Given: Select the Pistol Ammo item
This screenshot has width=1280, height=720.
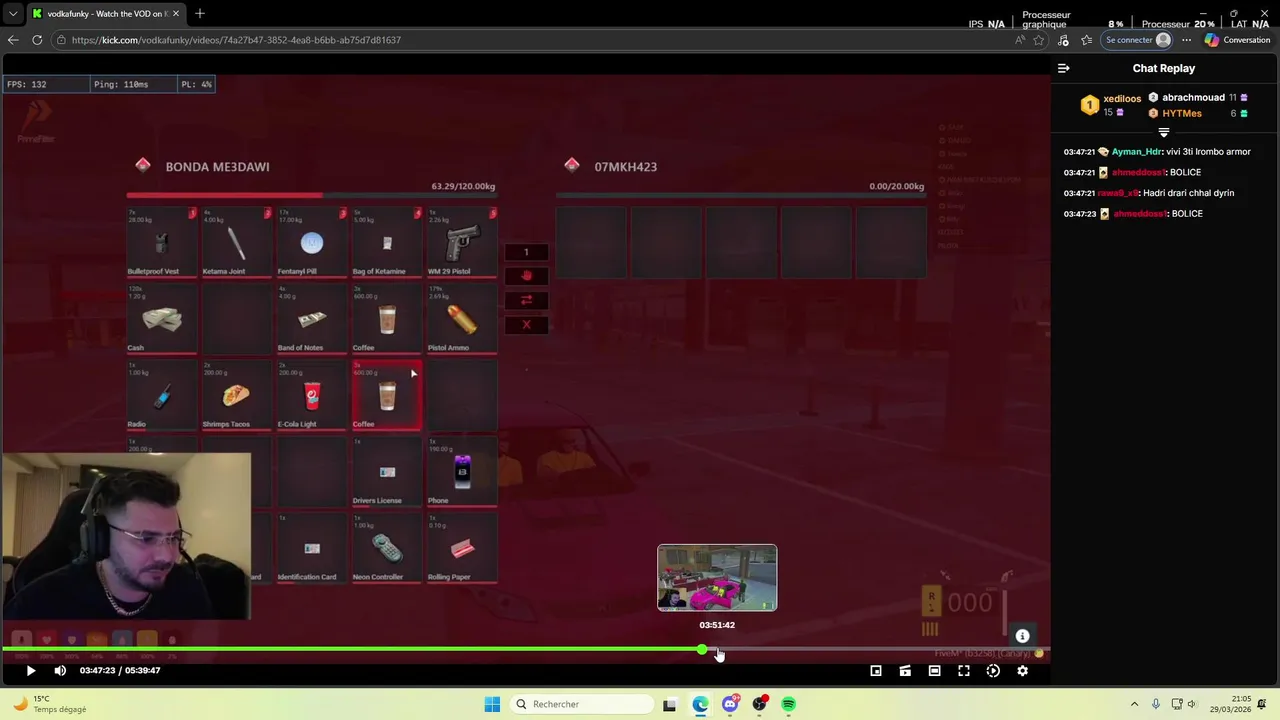Looking at the screenshot, I should (462, 319).
